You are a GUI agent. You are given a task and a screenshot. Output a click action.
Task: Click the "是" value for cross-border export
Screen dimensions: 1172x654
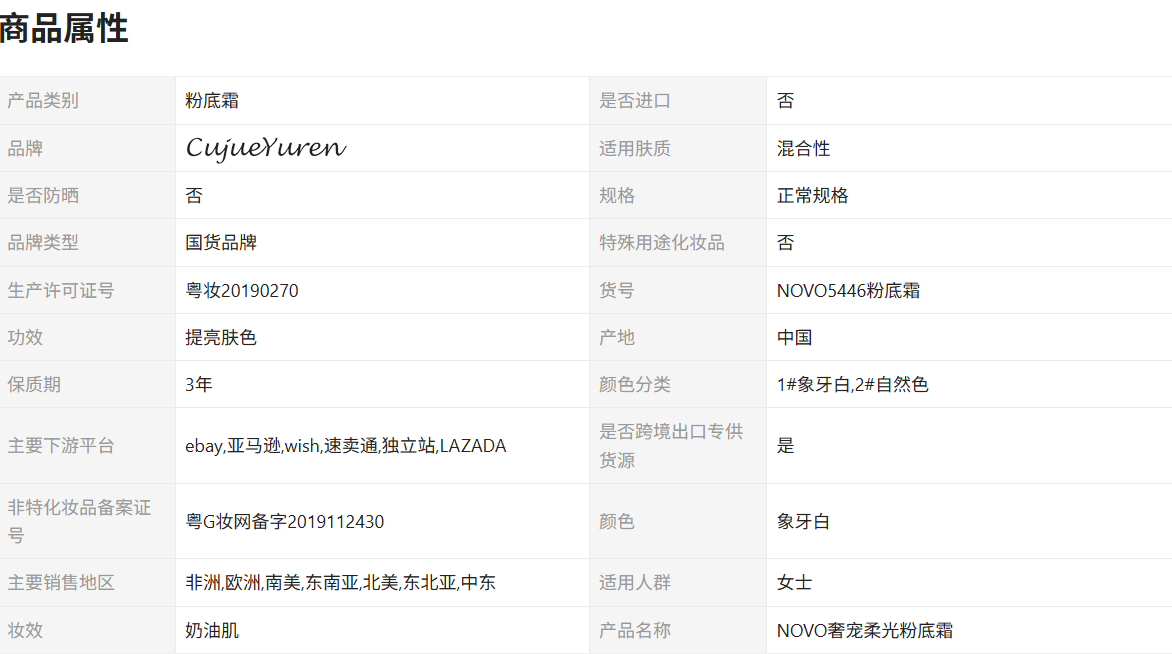click(x=786, y=446)
